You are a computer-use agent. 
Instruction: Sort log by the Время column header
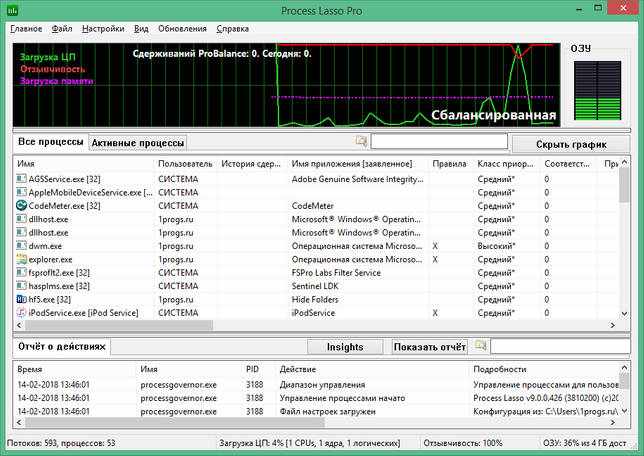(75, 369)
